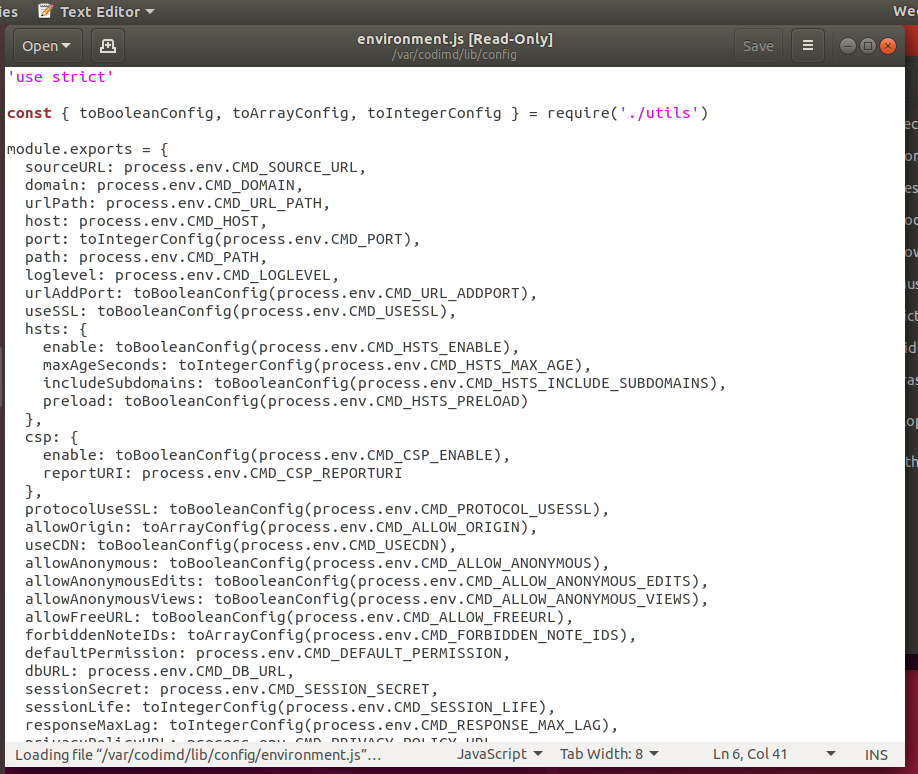Click the useSSL line
The width and height of the screenshot is (918, 774).
point(241,311)
